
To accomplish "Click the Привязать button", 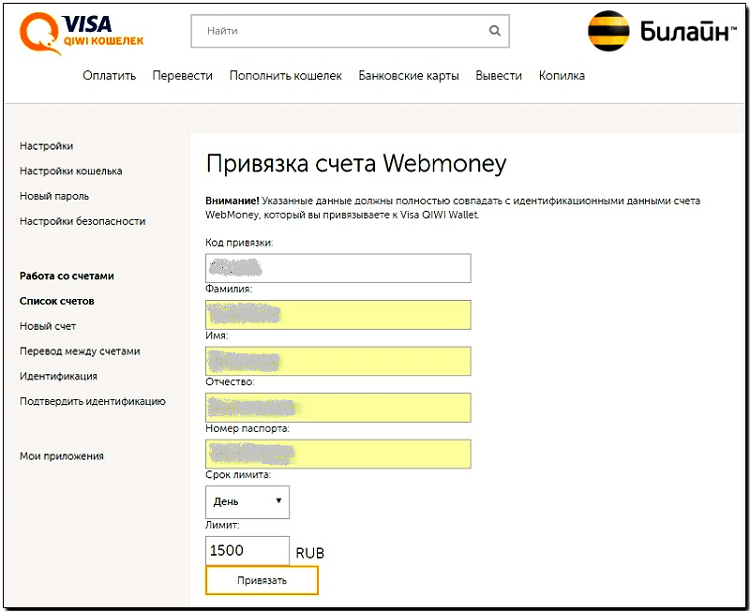I will point(262,580).
